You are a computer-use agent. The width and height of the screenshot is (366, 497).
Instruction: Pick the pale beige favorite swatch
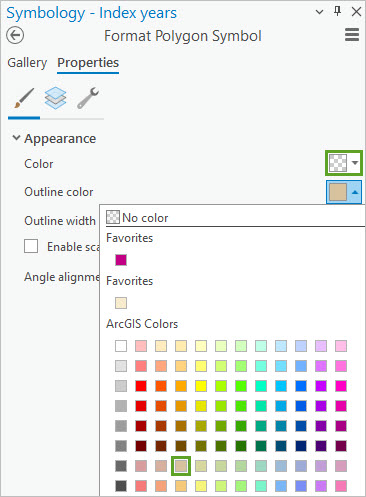pyautogui.click(x=121, y=303)
